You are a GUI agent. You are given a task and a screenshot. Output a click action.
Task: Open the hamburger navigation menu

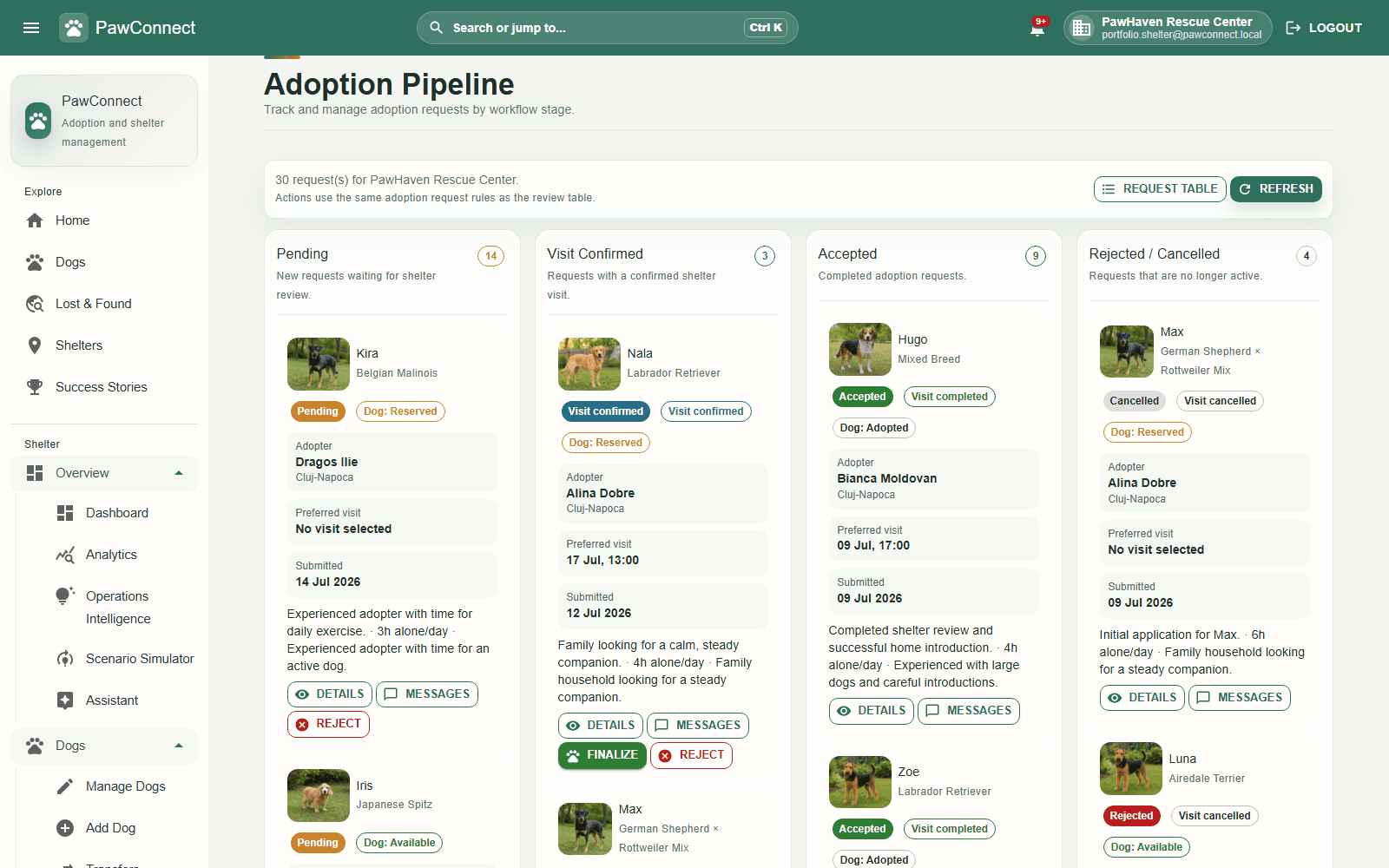31,28
